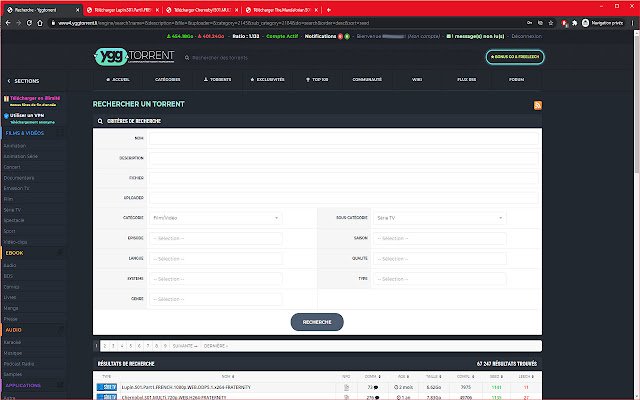Open the Navigation privée profile icon
The image size is (640, 400).
[x=585, y=23]
